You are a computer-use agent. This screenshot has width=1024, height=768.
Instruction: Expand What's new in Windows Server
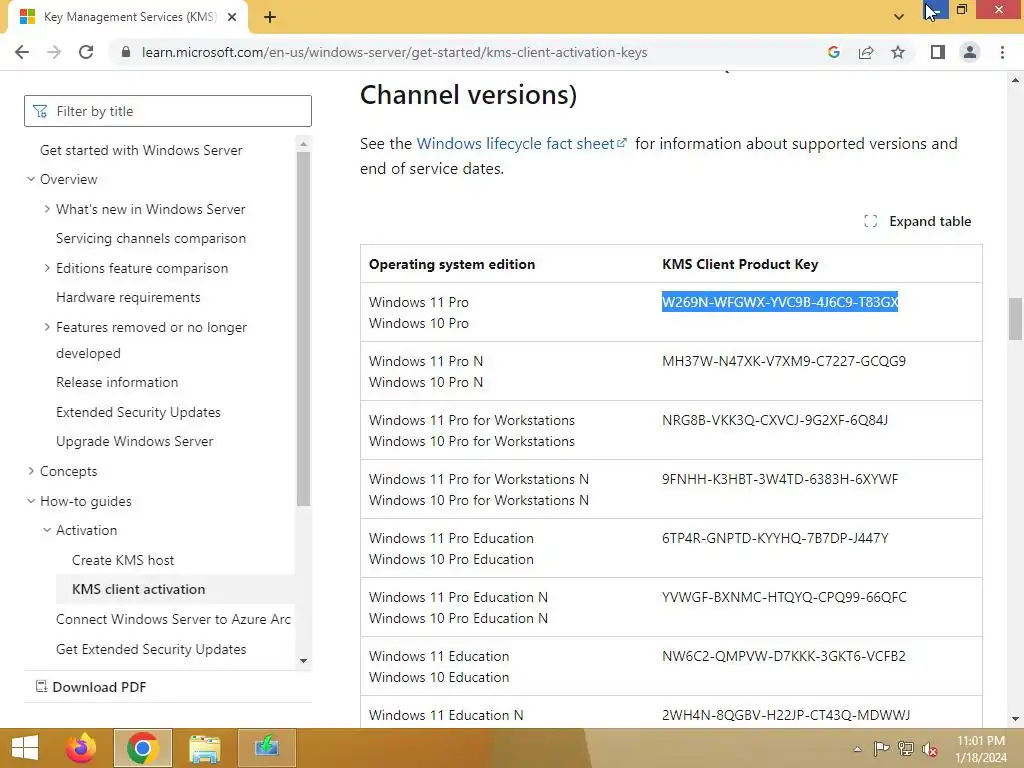(x=47, y=209)
